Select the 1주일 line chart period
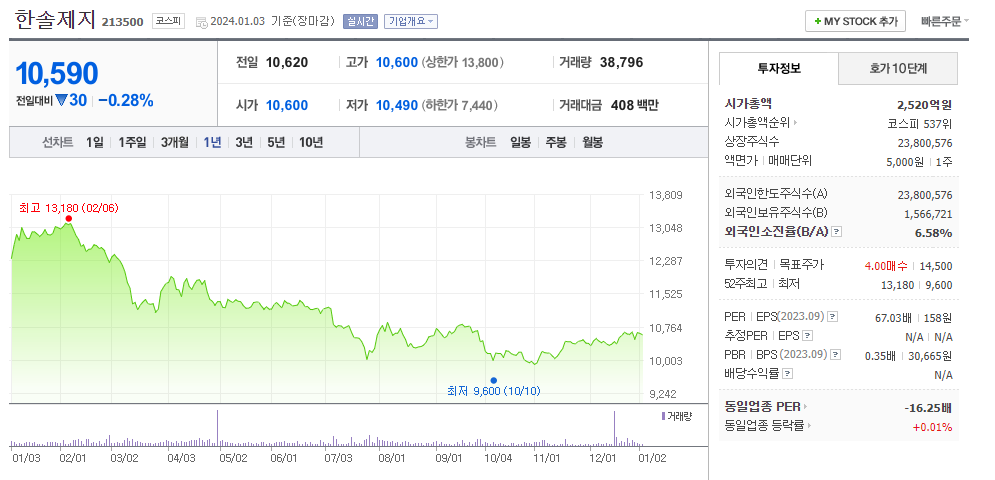The height and width of the screenshot is (480, 995). pyautogui.click(x=132, y=142)
